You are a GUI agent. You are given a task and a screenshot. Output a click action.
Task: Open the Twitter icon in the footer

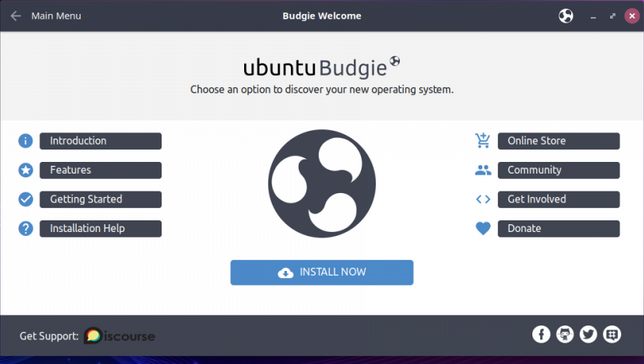pyautogui.click(x=588, y=334)
